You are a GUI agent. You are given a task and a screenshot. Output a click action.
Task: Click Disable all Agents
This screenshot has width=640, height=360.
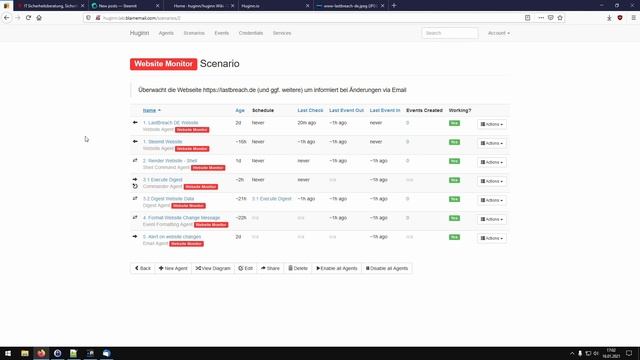387,268
